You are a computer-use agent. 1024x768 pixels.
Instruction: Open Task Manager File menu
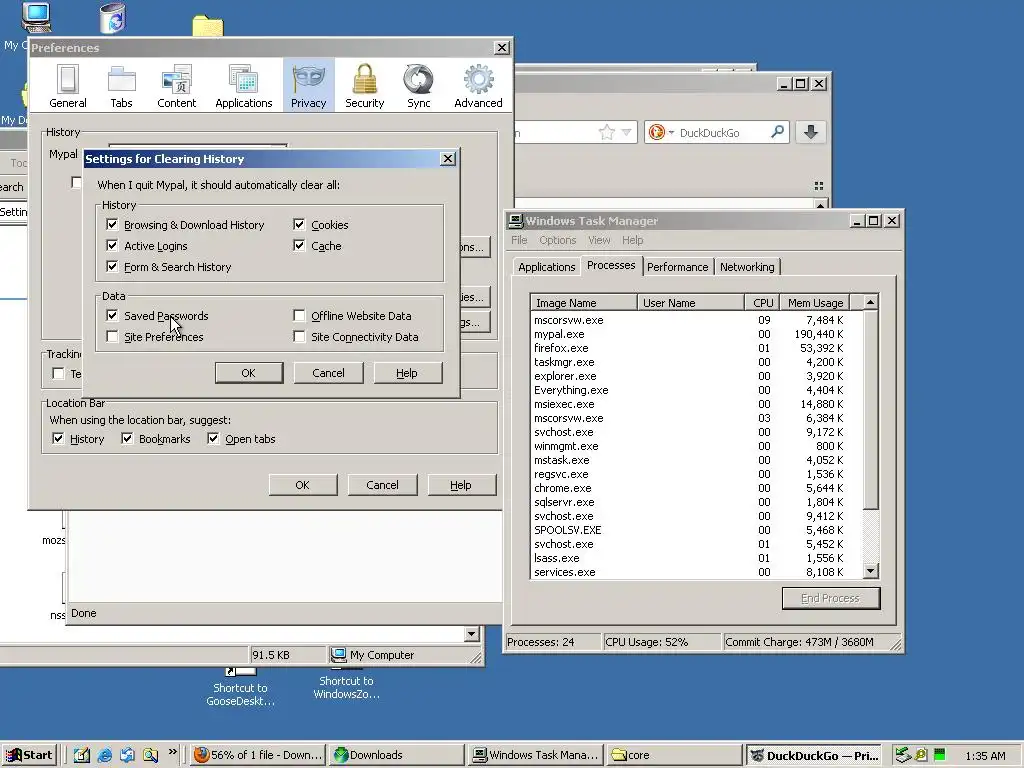519,240
